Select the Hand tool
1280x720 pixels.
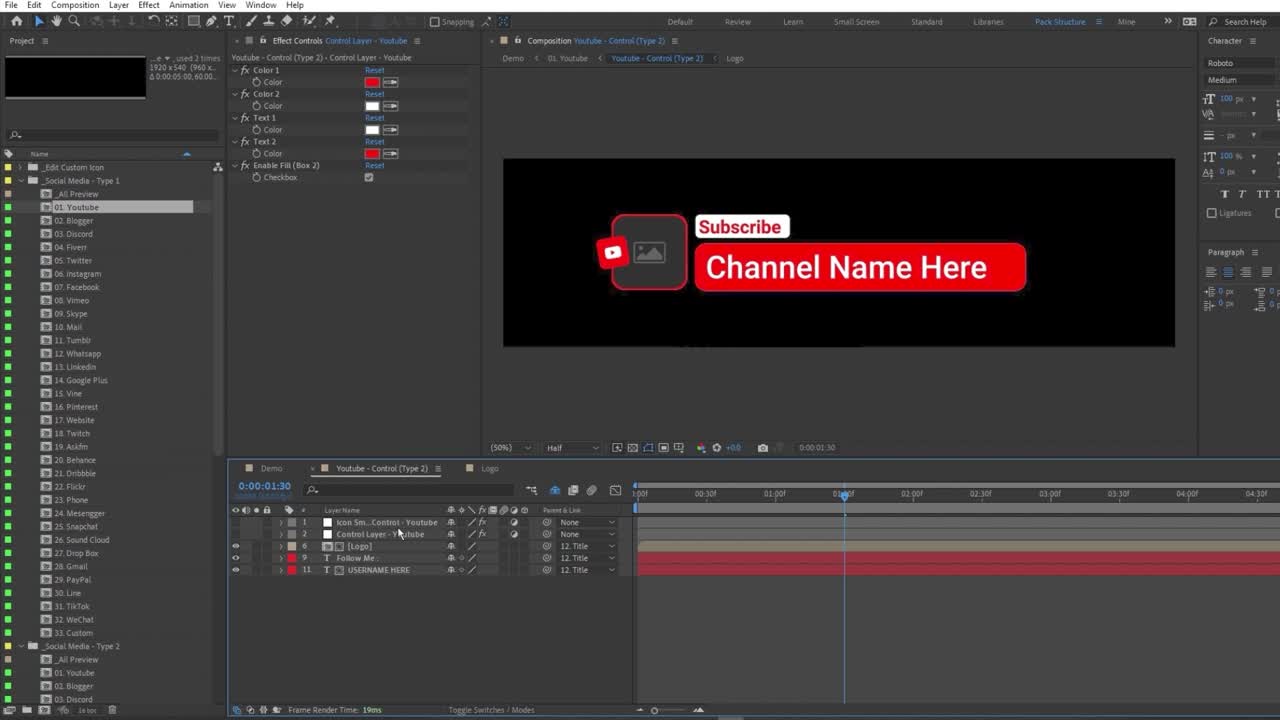[56, 20]
